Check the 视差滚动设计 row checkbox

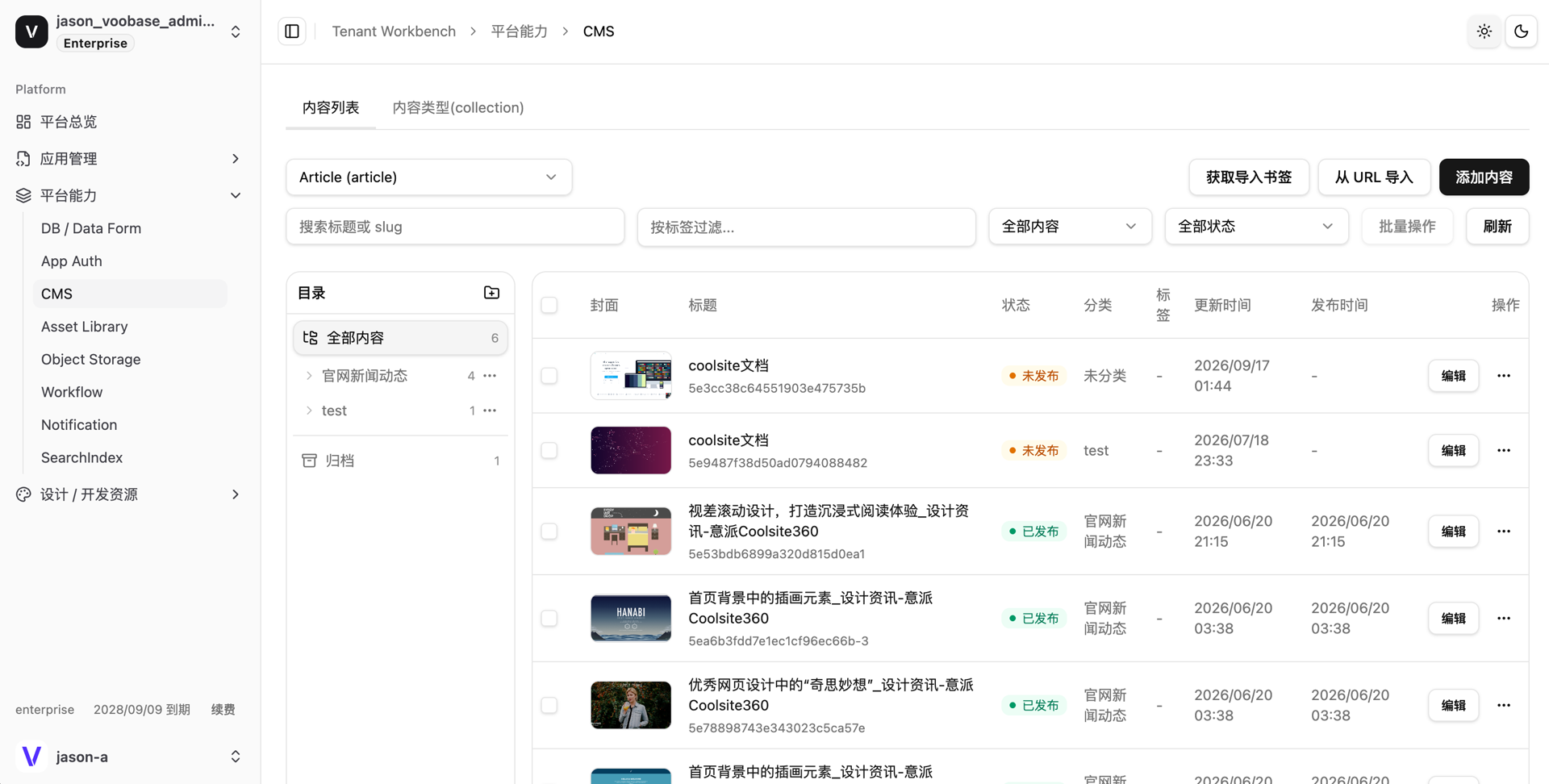tap(549, 532)
